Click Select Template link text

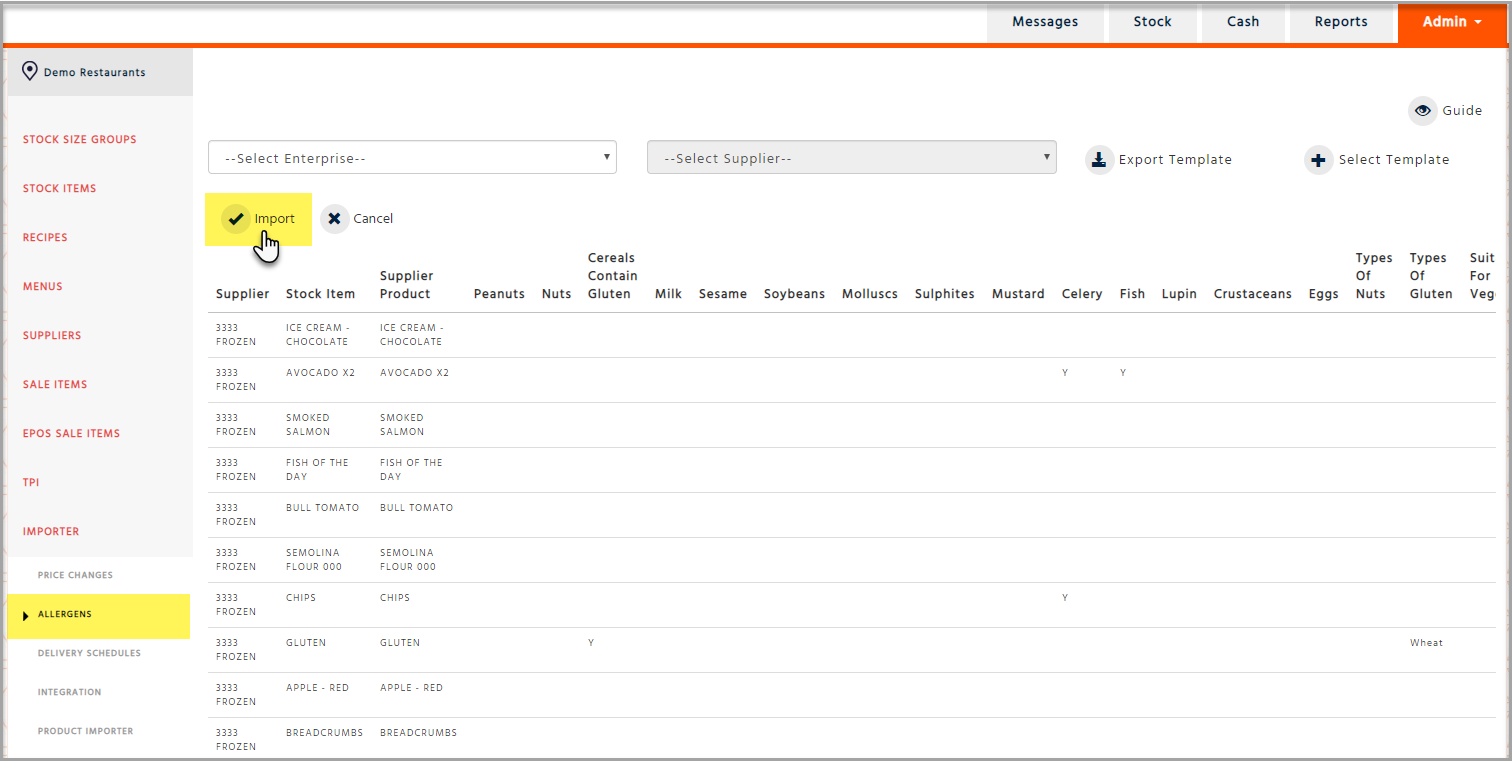[1394, 160]
